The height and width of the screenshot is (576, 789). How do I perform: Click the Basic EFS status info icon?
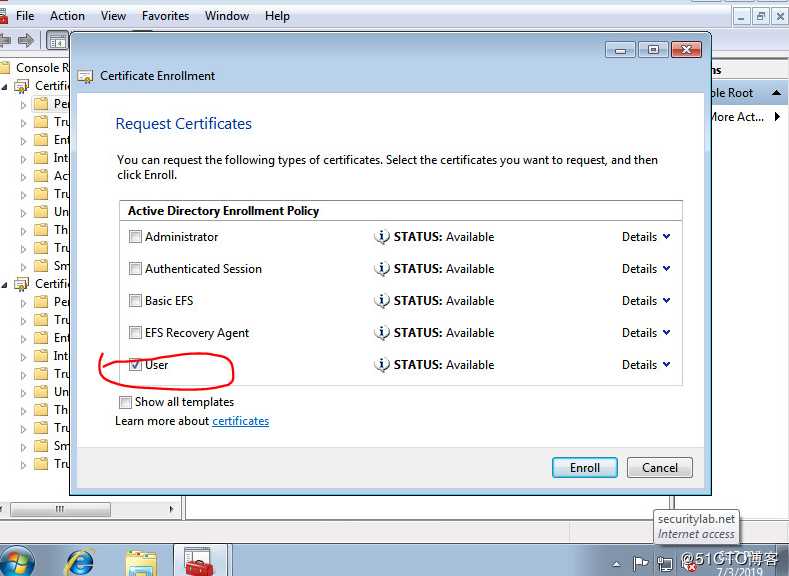[x=382, y=300]
